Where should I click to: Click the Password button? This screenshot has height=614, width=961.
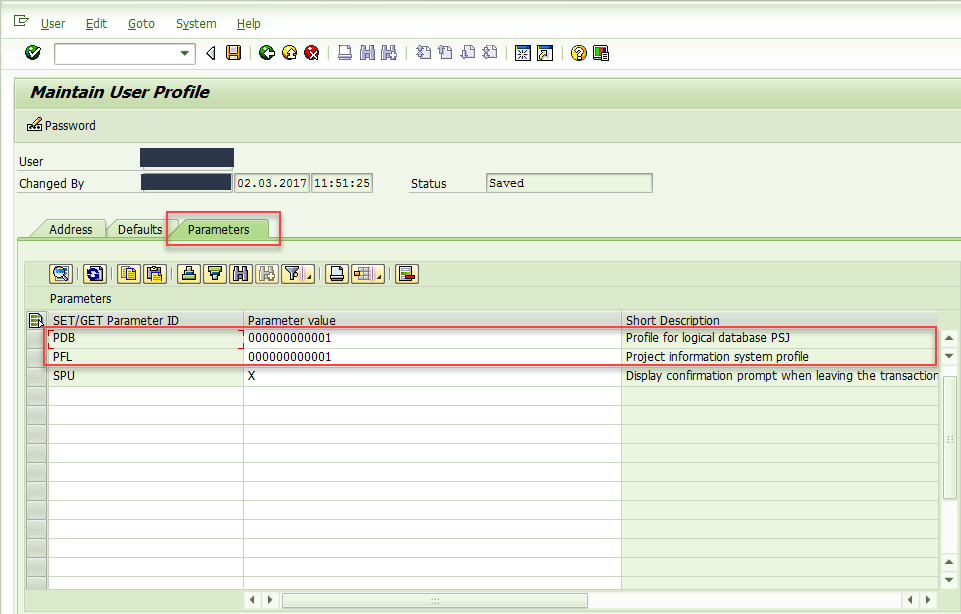click(61, 125)
